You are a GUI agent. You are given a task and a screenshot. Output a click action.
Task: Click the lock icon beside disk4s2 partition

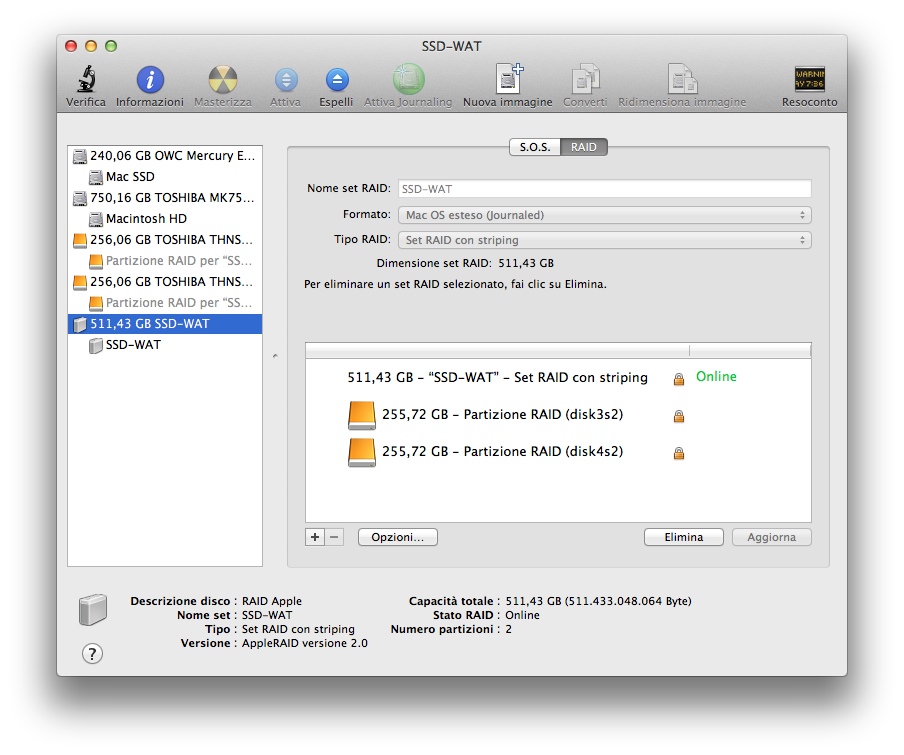click(x=678, y=453)
